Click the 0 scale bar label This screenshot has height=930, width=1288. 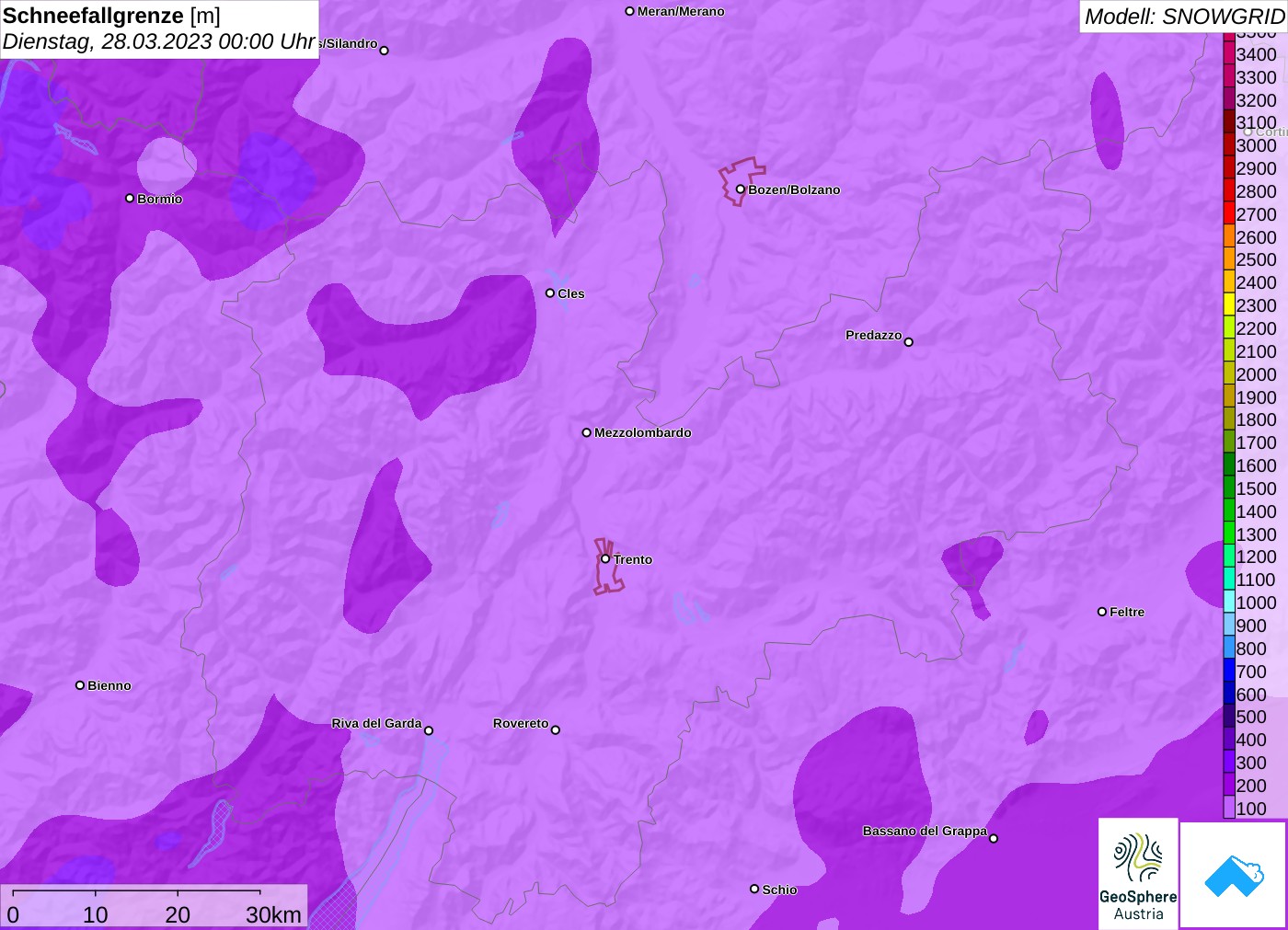(13, 914)
